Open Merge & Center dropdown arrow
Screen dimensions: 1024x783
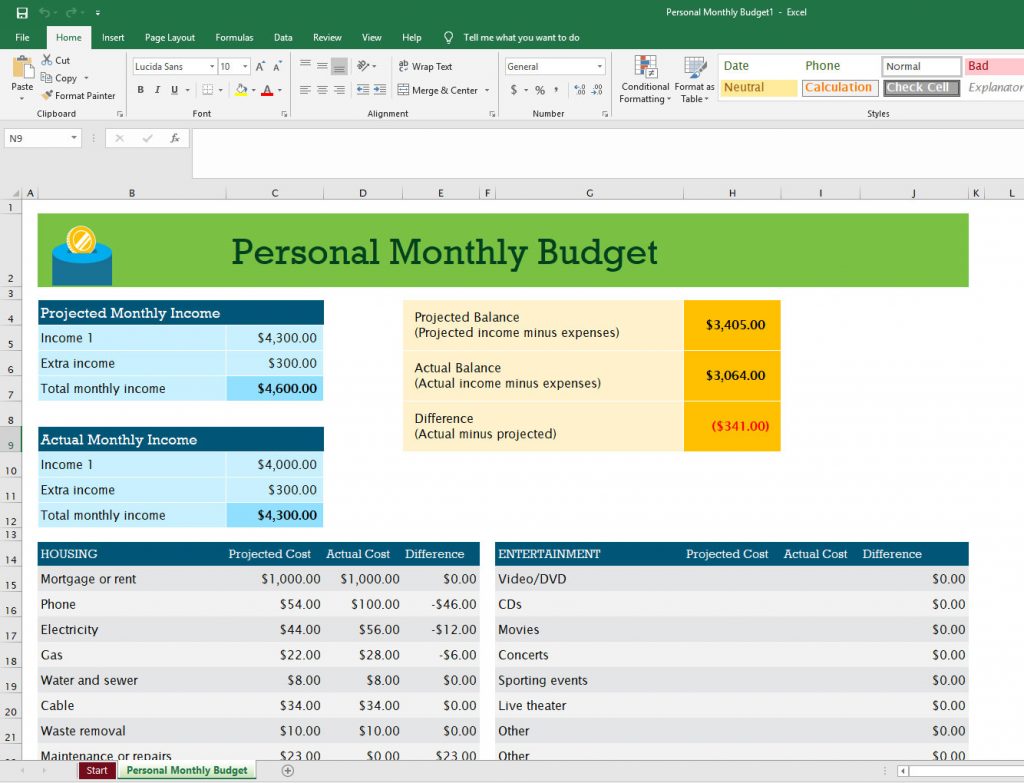coord(487,90)
